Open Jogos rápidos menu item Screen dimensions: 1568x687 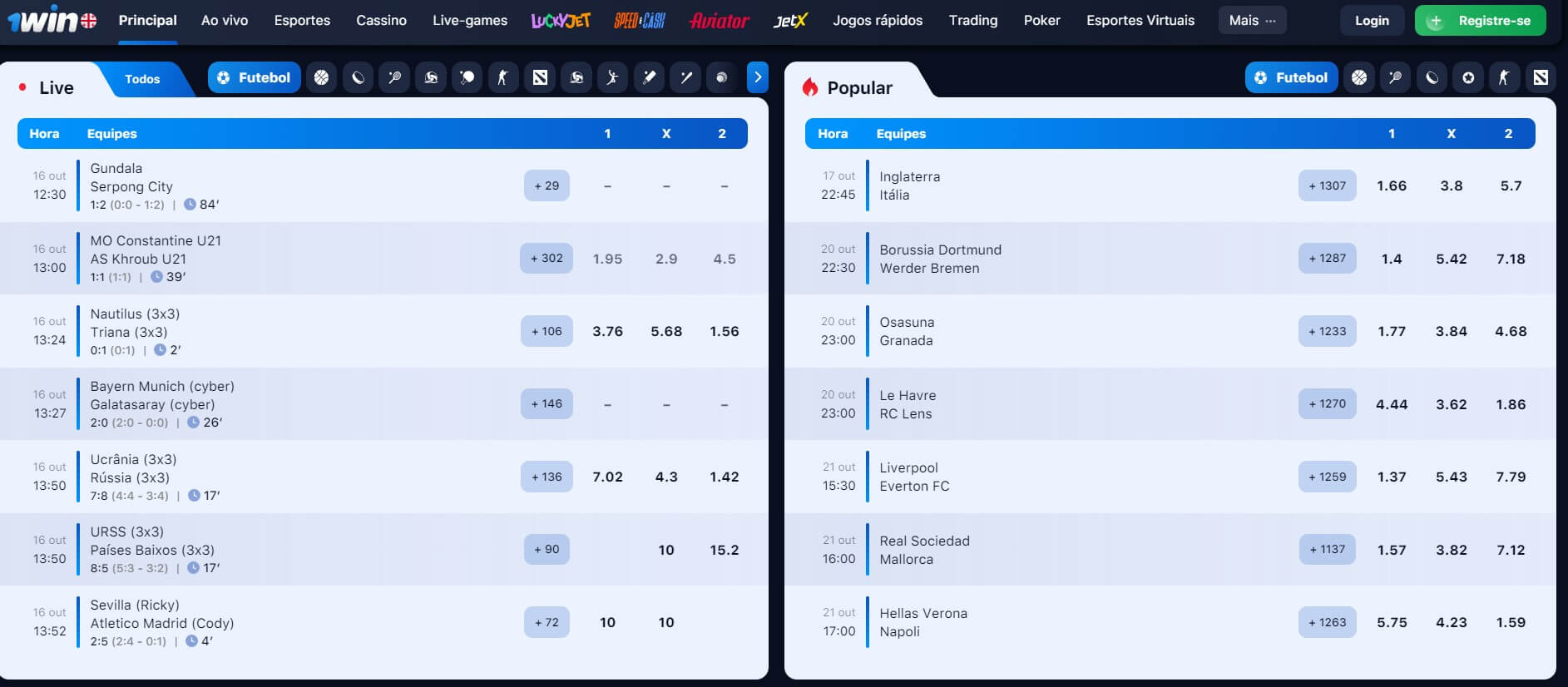[x=878, y=20]
